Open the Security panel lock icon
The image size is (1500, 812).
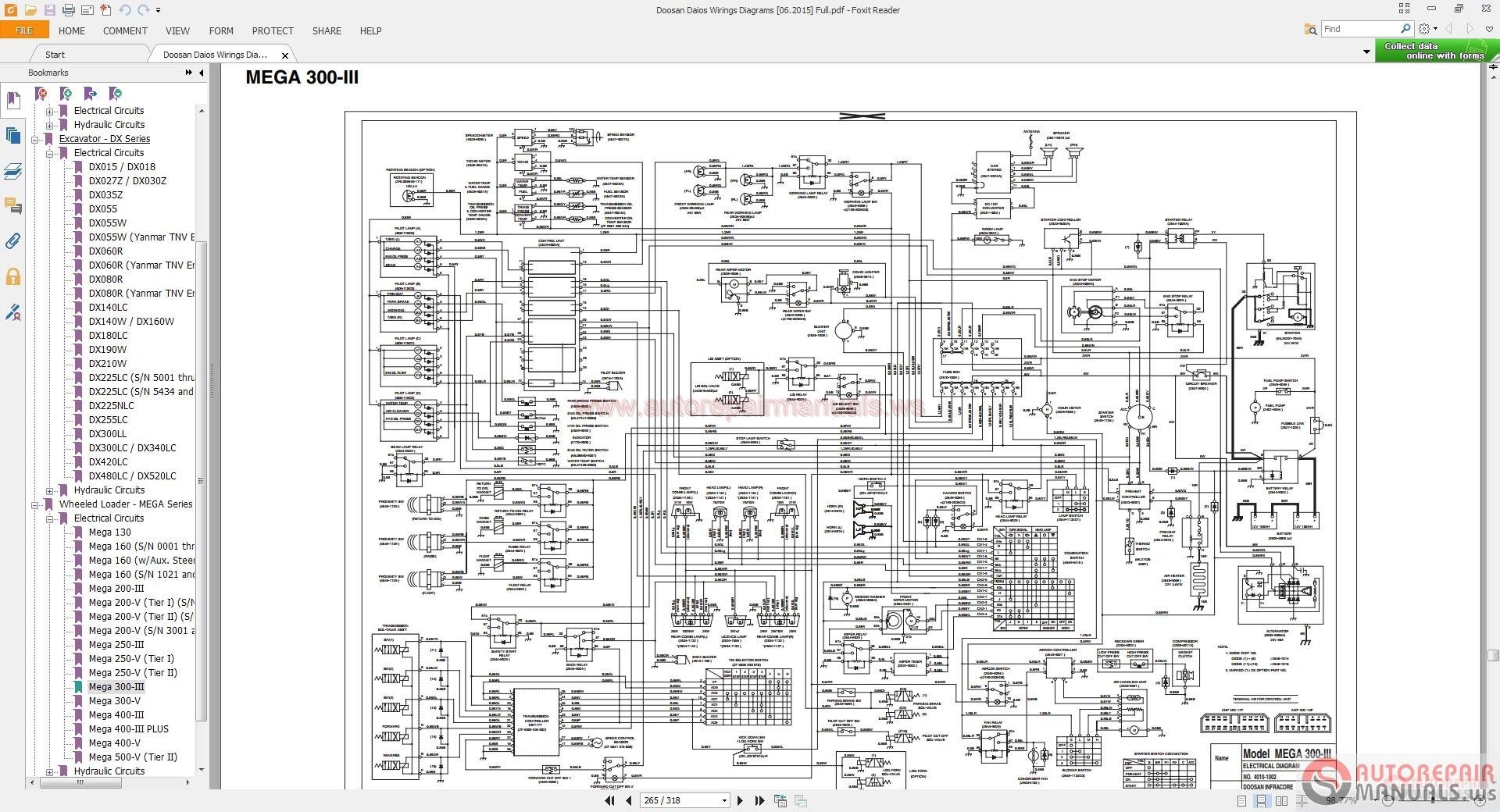(13, 276)
